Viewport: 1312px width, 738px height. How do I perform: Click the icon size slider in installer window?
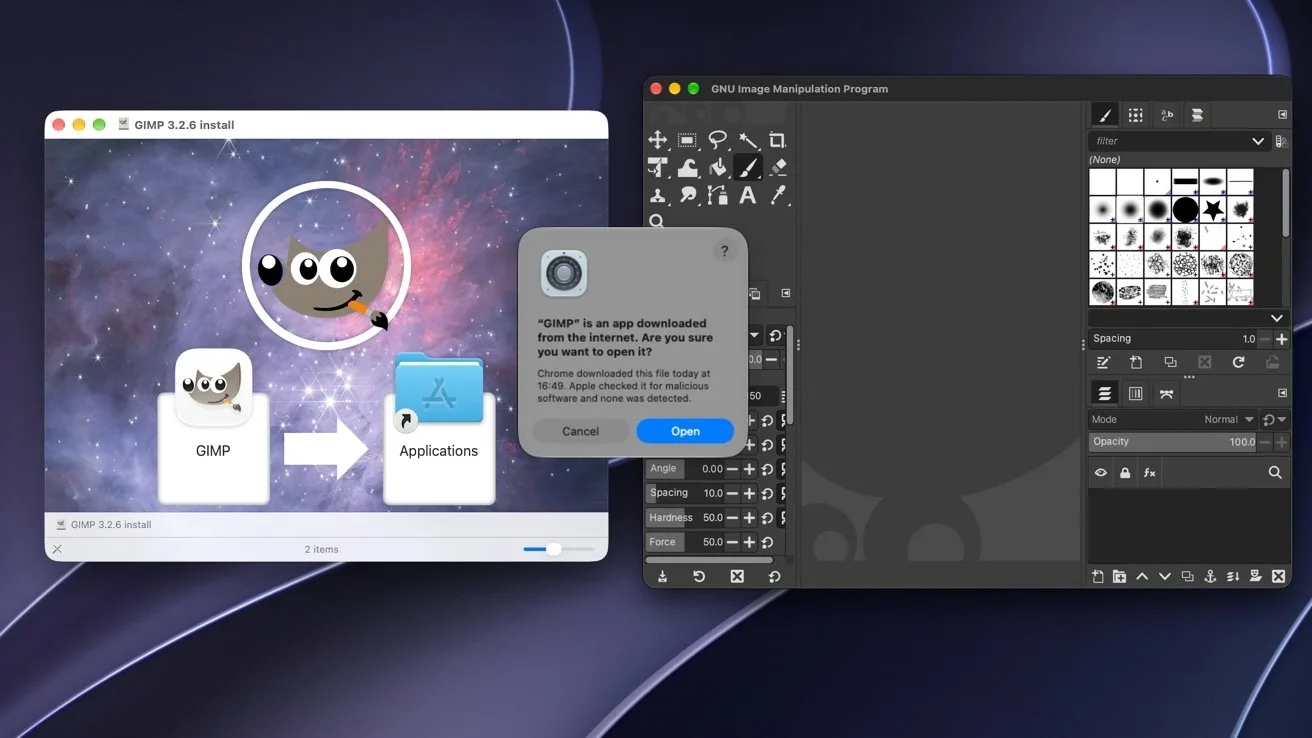558,549
